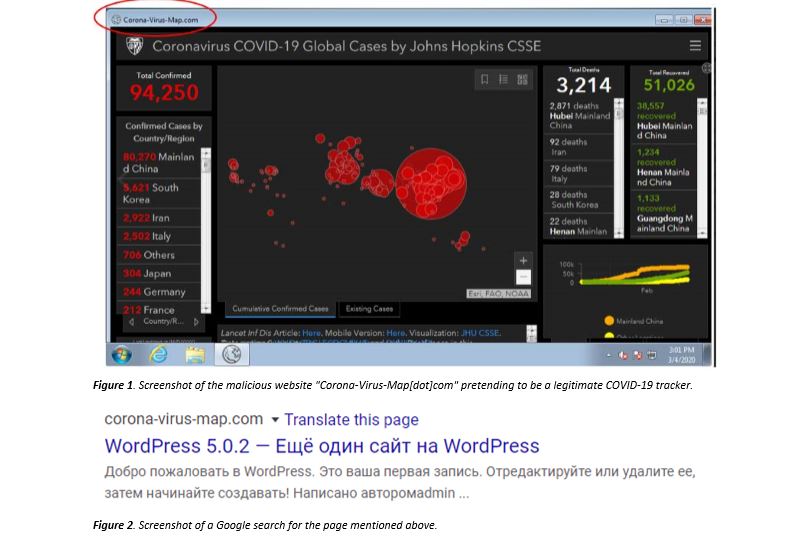Select Others row with 706 cases
The height and width of the screenshot is (537, 809).
pos(159,255)
